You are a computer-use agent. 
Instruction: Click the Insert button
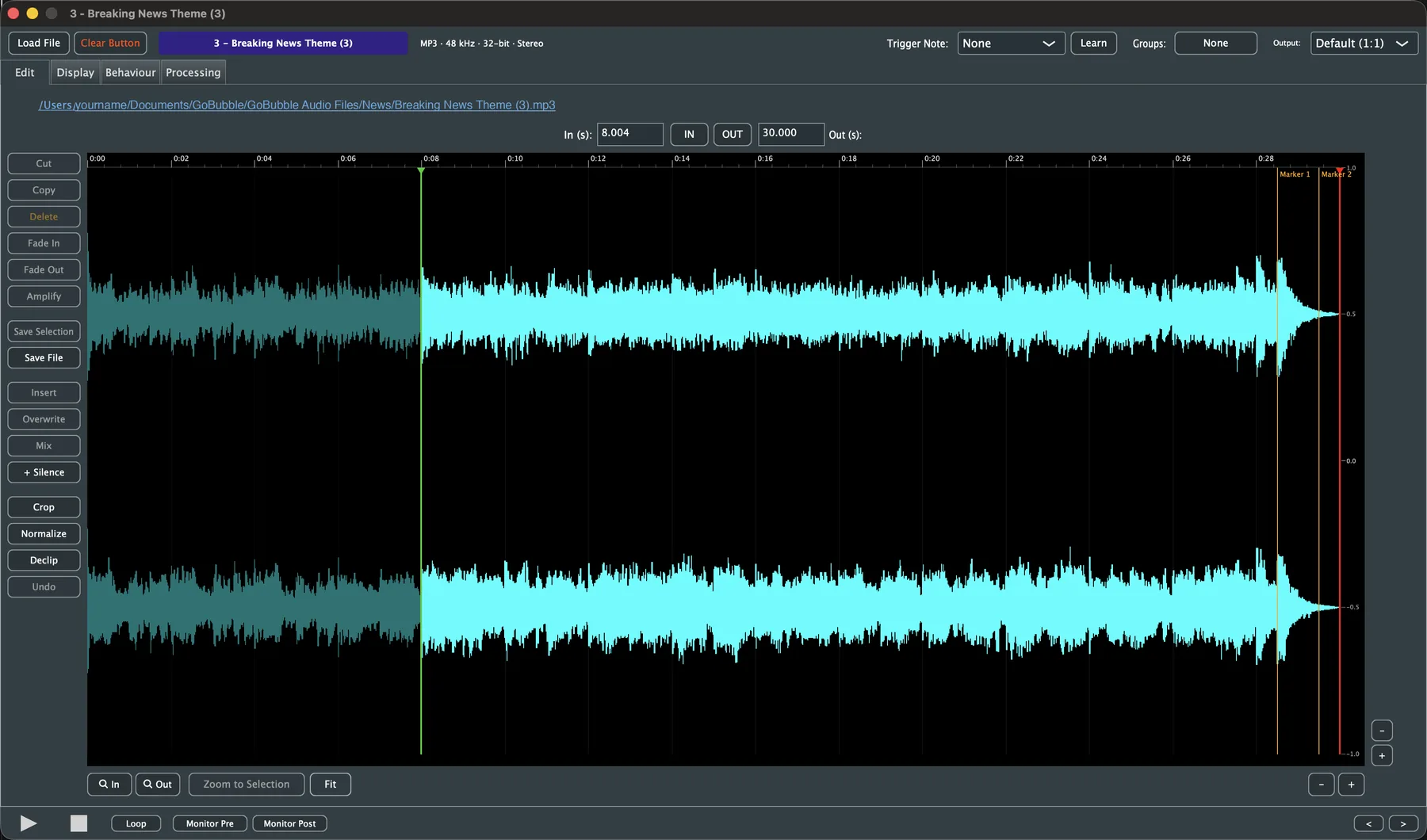click(x=44, y=393)
